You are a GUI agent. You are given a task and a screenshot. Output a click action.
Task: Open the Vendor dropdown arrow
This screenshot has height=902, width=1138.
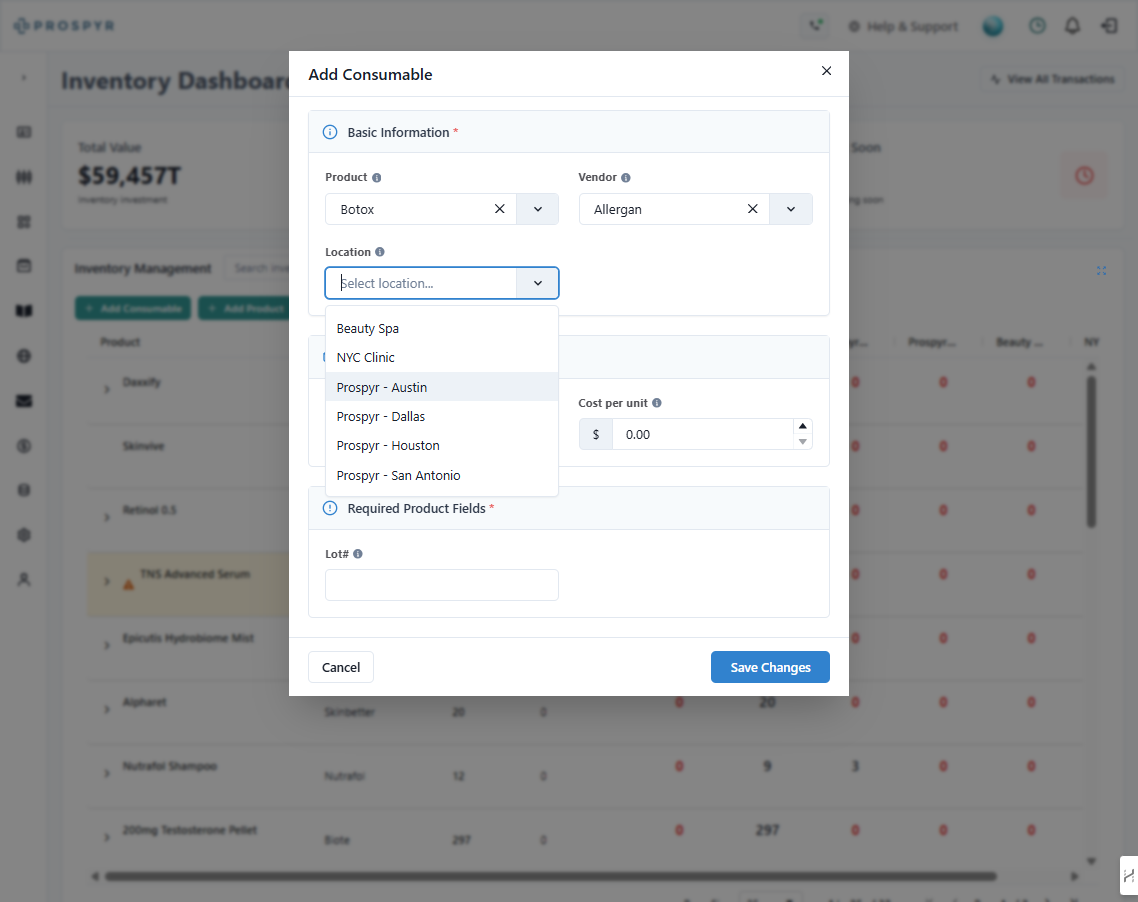click(x=791, y=209)
